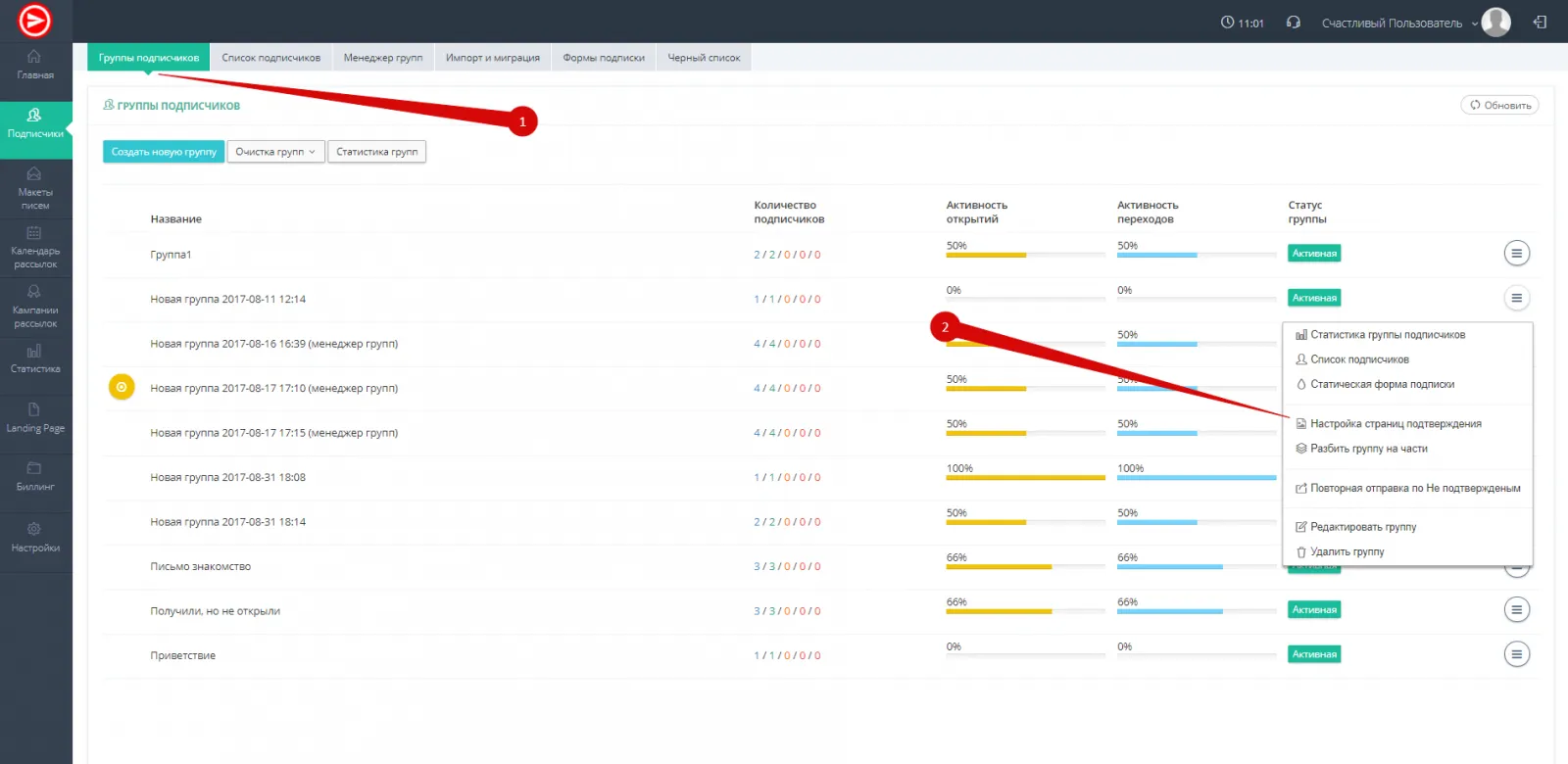Viewport: 1568px width, 764px height.
Task: Open Биллинг in the sidebar
Action: click(35, 476)
